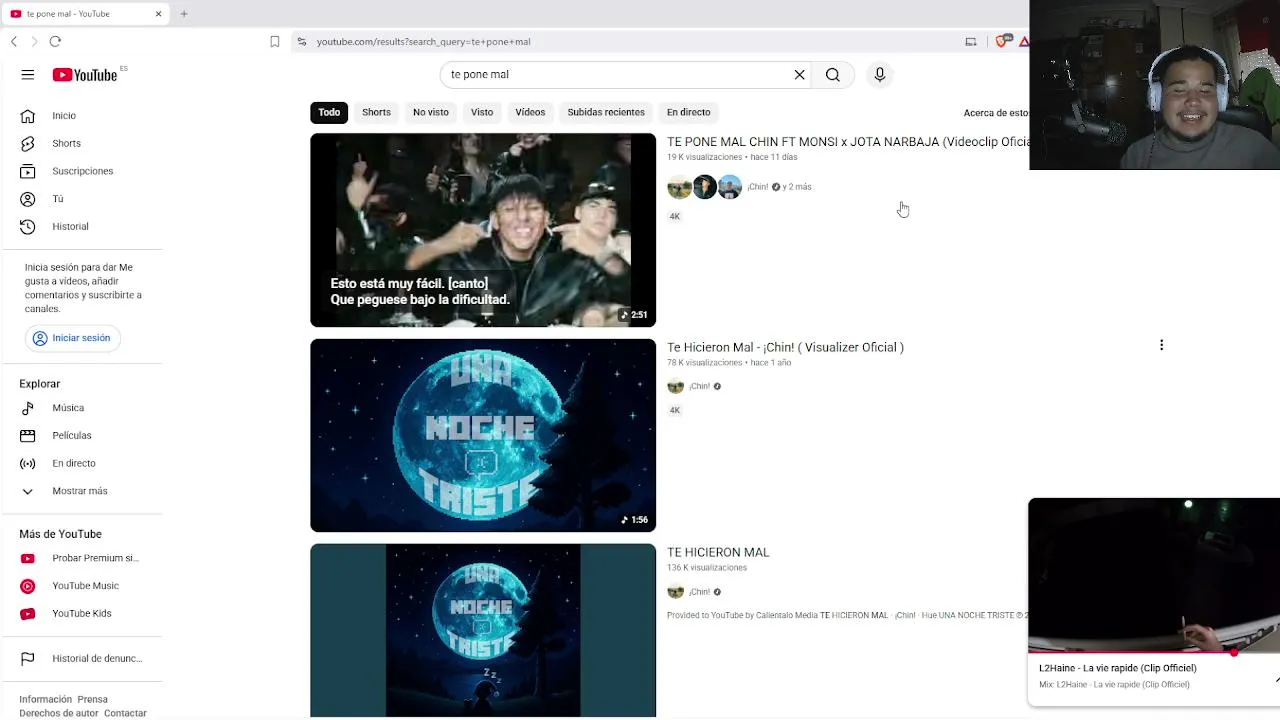
Task: Open Historial in the sidebar
Action: click(x=84, y=226)
